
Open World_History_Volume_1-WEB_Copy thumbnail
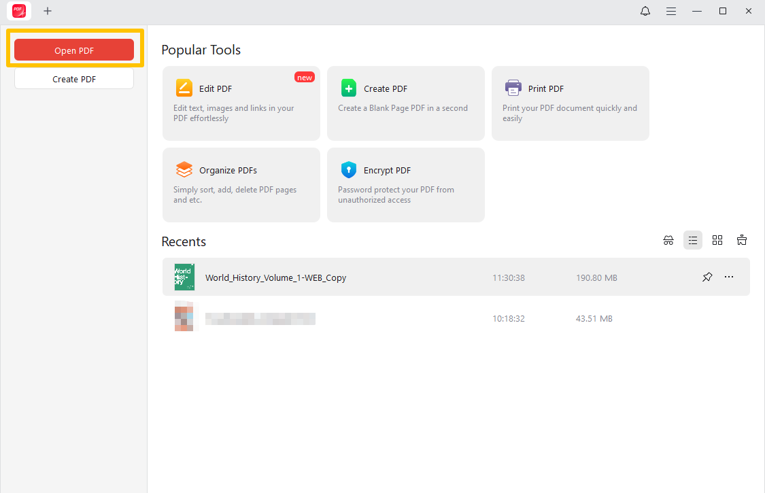184,277
